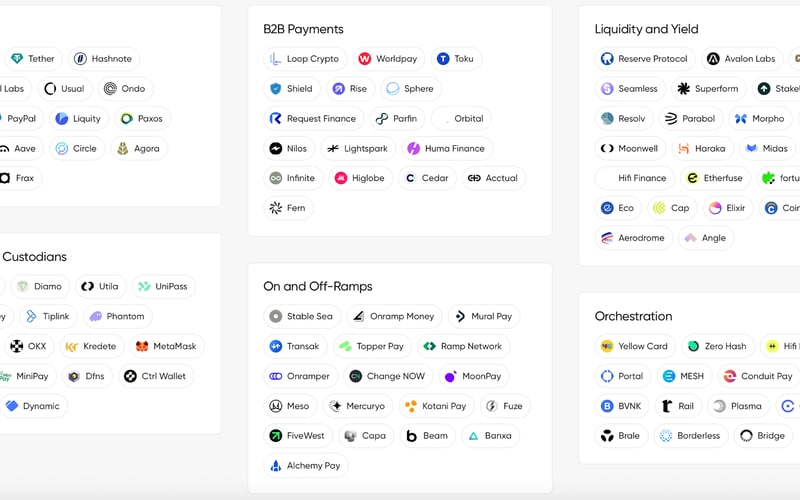
Task: Select the Frax chip
Action: [19, 178]
